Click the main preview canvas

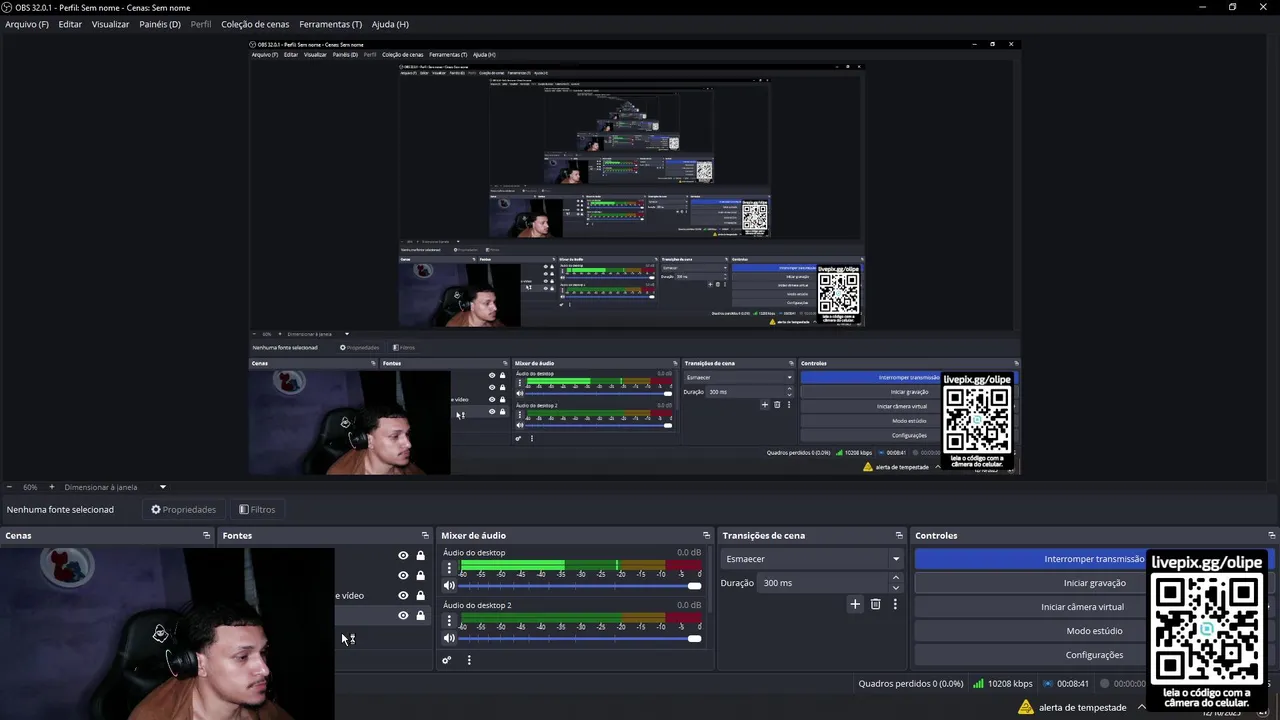pos(634,256)
